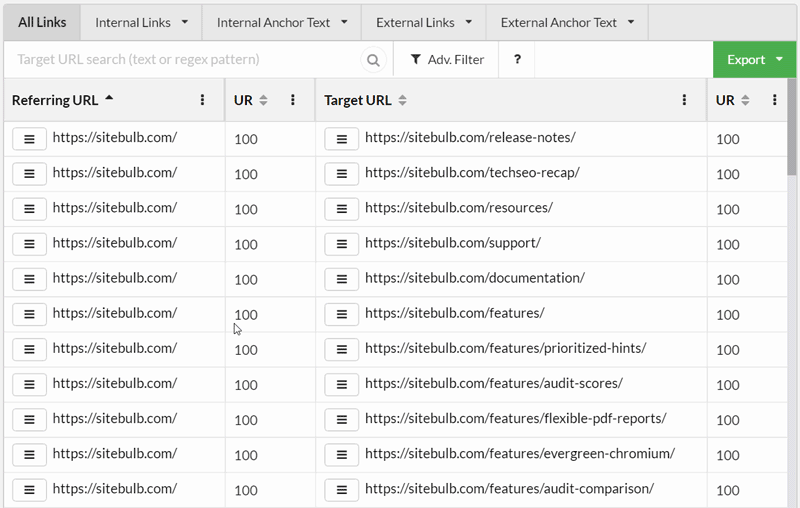Screen dimensions: 800x508
Task: Open row menu for resources target URL
Action: click(341, 209)
